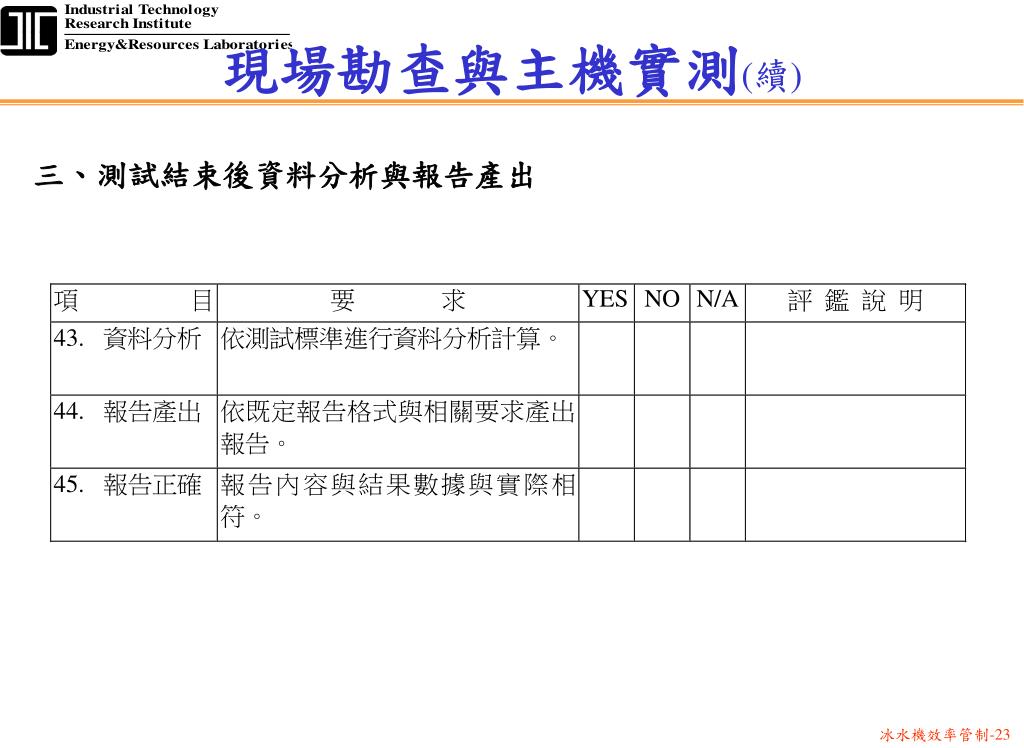Select the 'Energy&Resources Laboratories' text
1024x748 pixels.
point(178,44)
